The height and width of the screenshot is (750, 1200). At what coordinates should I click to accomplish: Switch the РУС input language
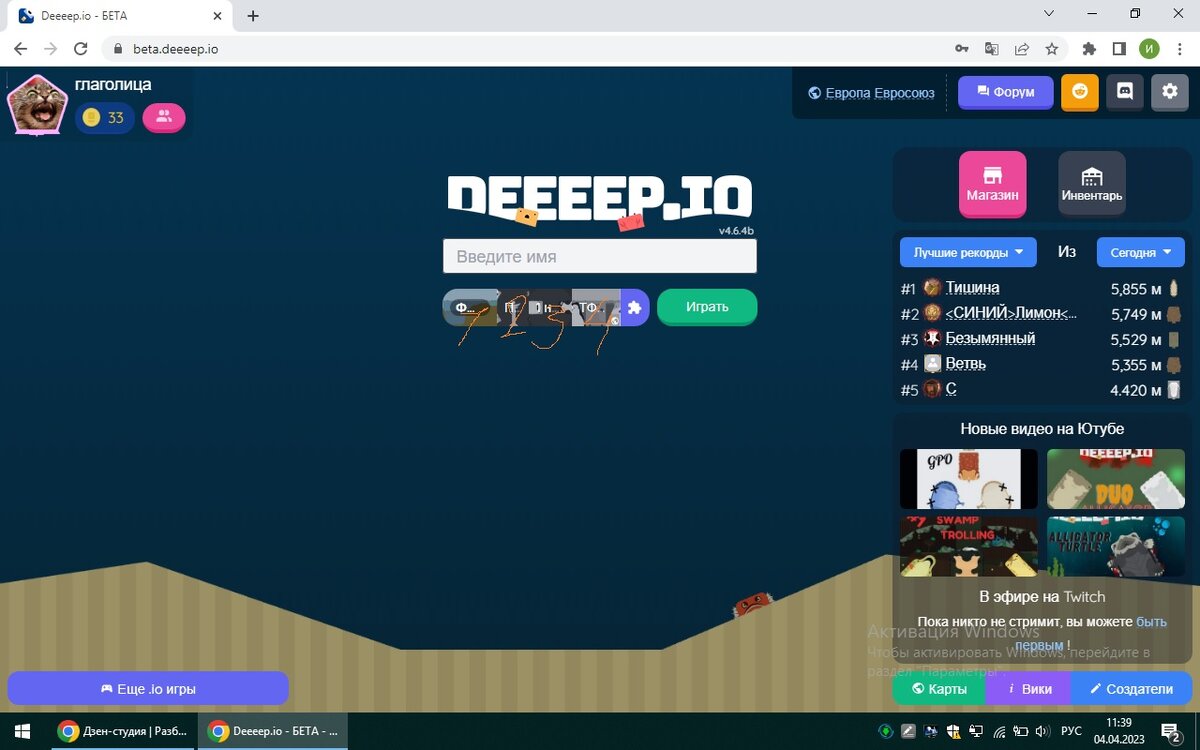tap(1071, 731)
